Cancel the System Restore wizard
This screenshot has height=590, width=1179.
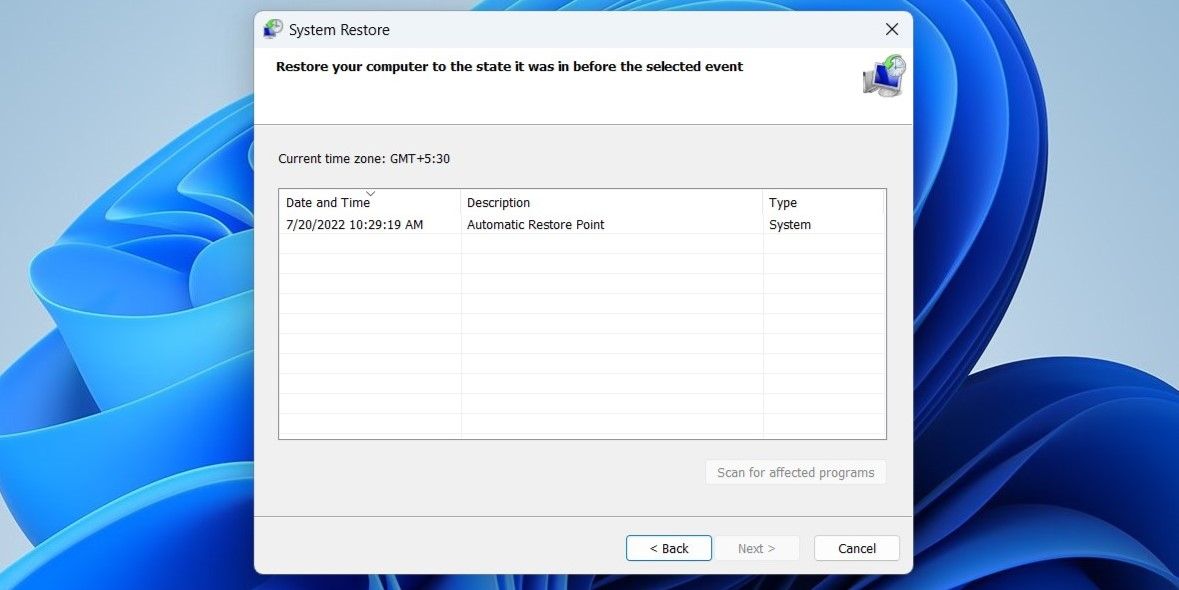pyautogui.click(x=856, y=549)
